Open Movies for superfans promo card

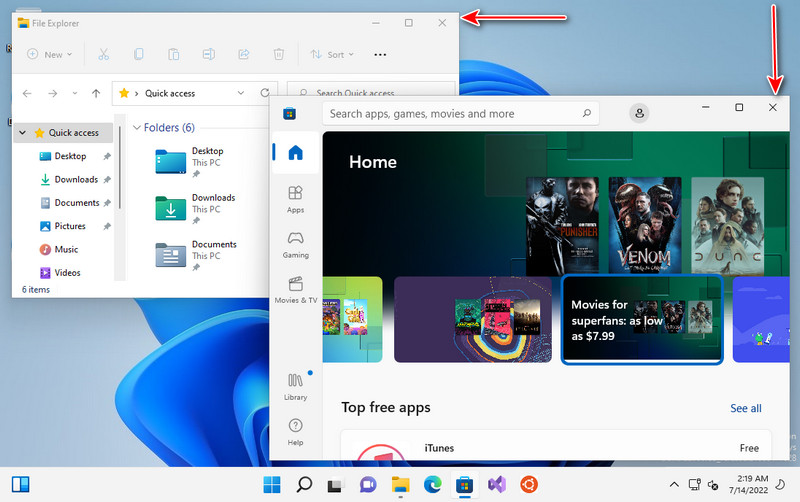[642, 320]
